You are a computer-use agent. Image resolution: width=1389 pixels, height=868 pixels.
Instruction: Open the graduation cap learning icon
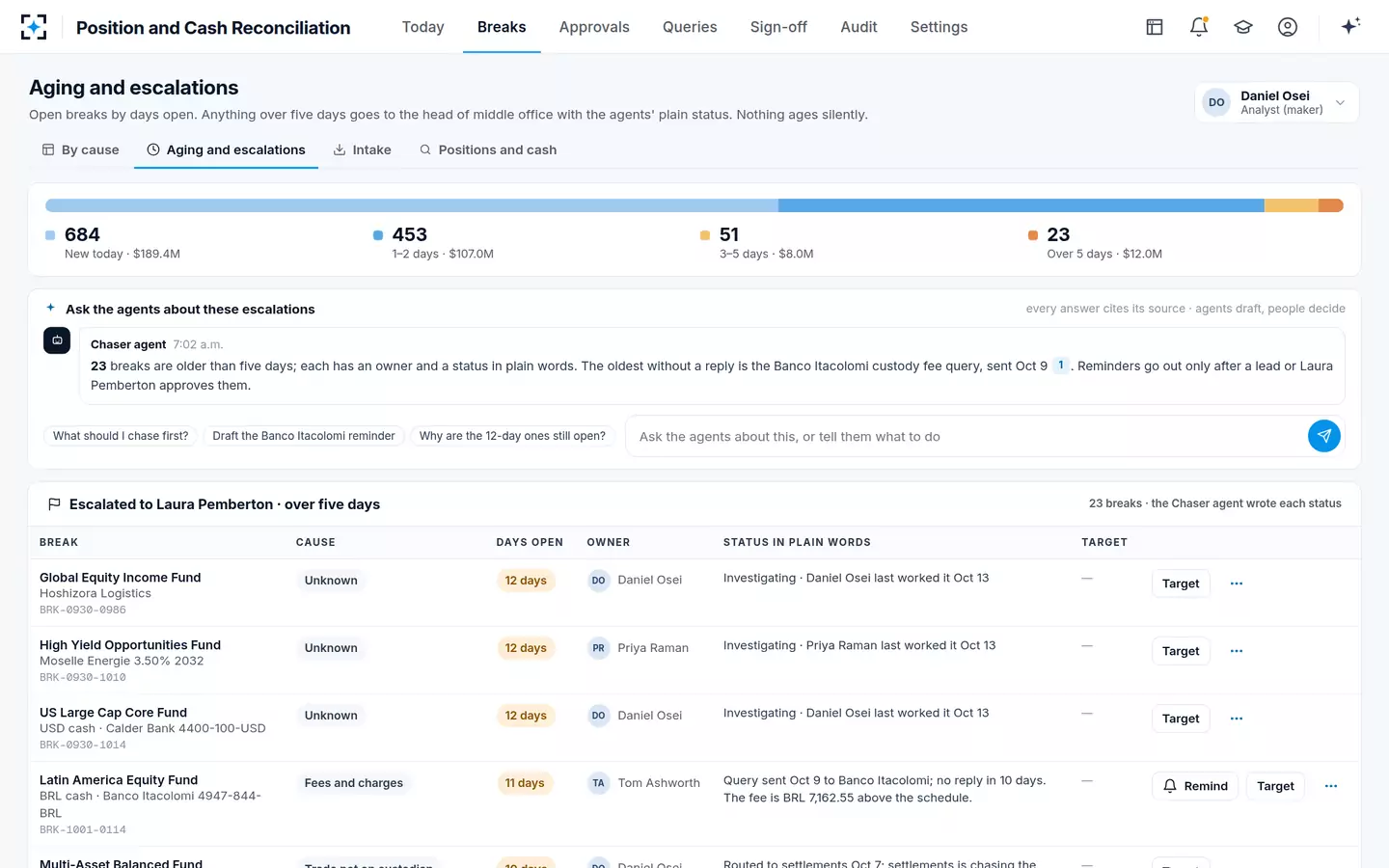point(1243,27)
